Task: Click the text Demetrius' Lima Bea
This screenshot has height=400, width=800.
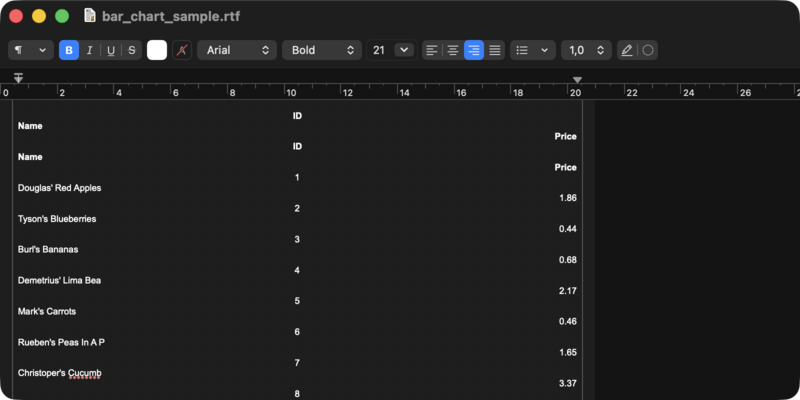Action: pyautogui.click(x=59, y=281)
